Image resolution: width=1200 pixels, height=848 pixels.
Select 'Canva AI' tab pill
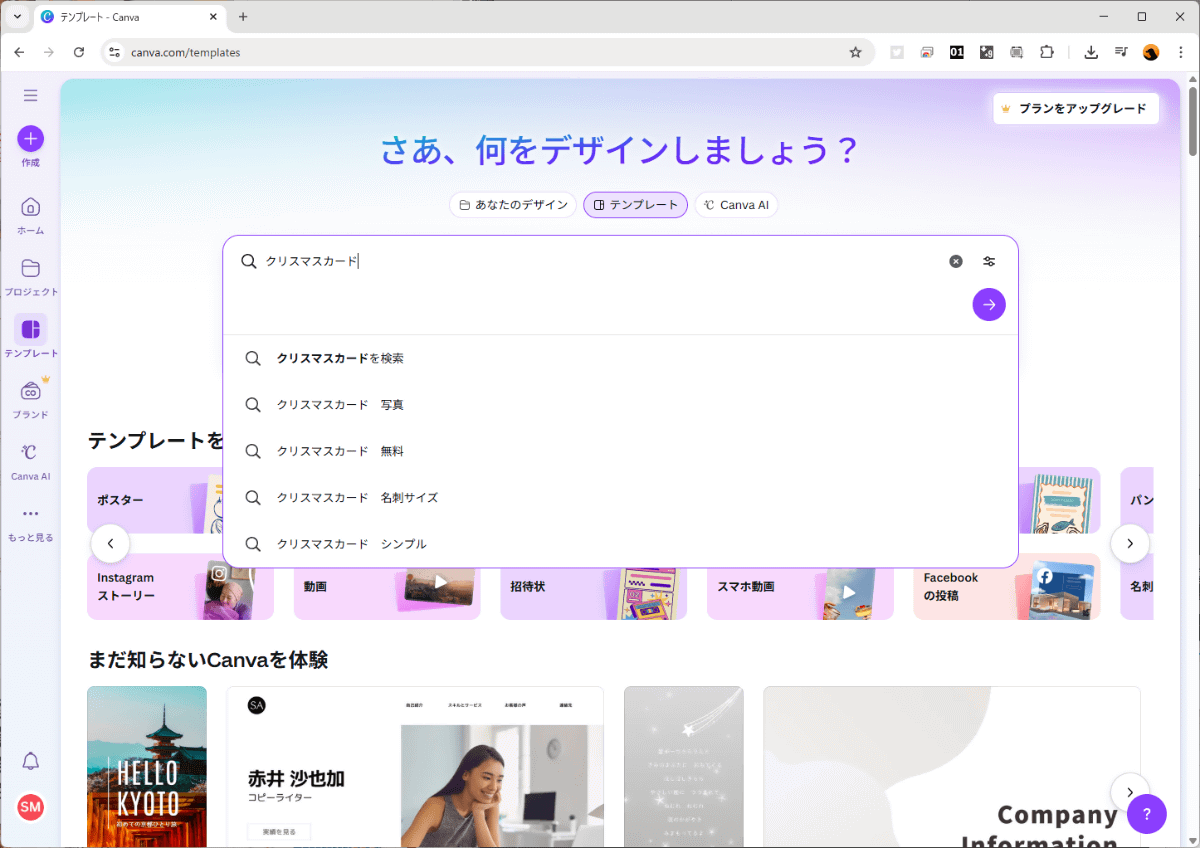[736, 205]
